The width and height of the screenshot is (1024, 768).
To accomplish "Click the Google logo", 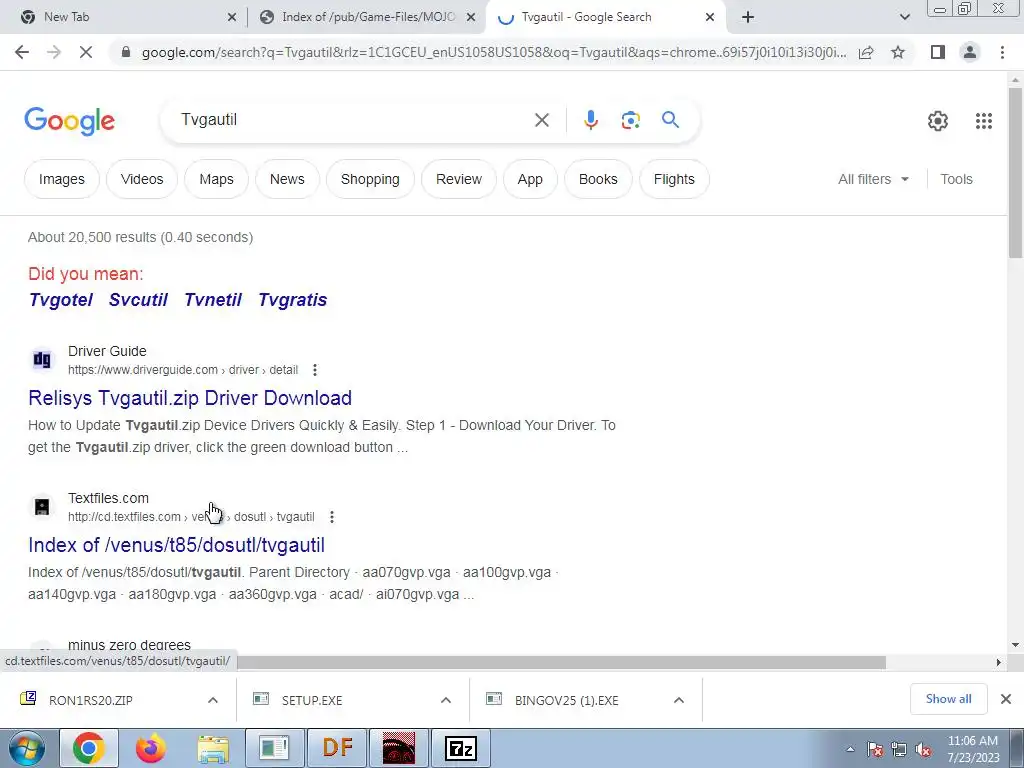I will (69, 121).
